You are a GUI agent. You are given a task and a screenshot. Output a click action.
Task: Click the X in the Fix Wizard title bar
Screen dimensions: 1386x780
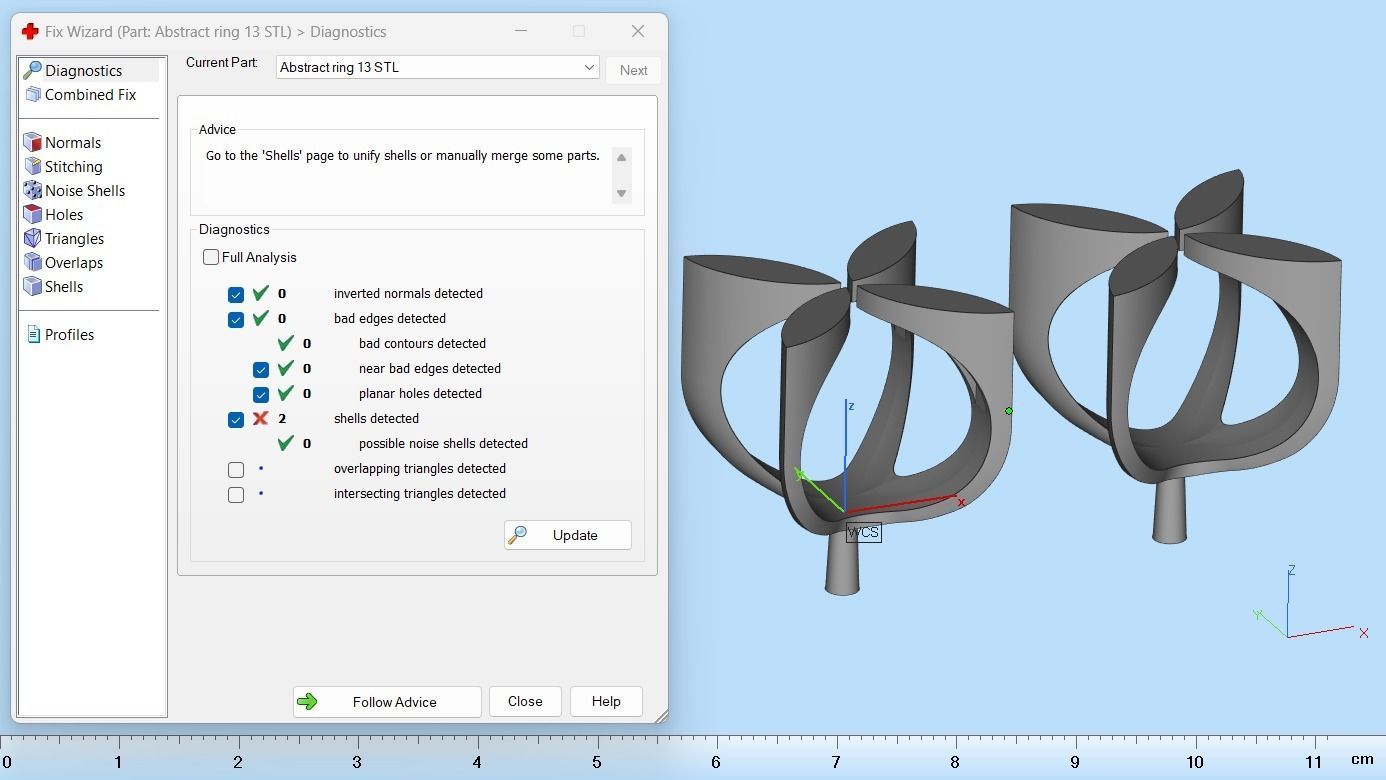(638, 31)
